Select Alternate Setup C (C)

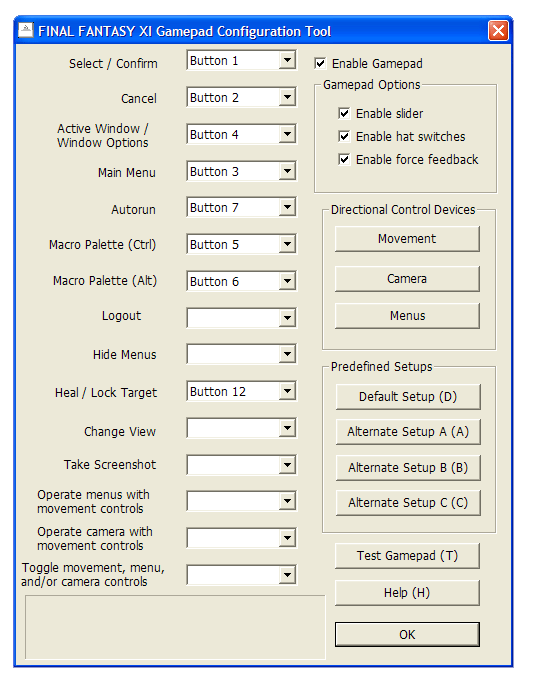(x=408, y=503)
